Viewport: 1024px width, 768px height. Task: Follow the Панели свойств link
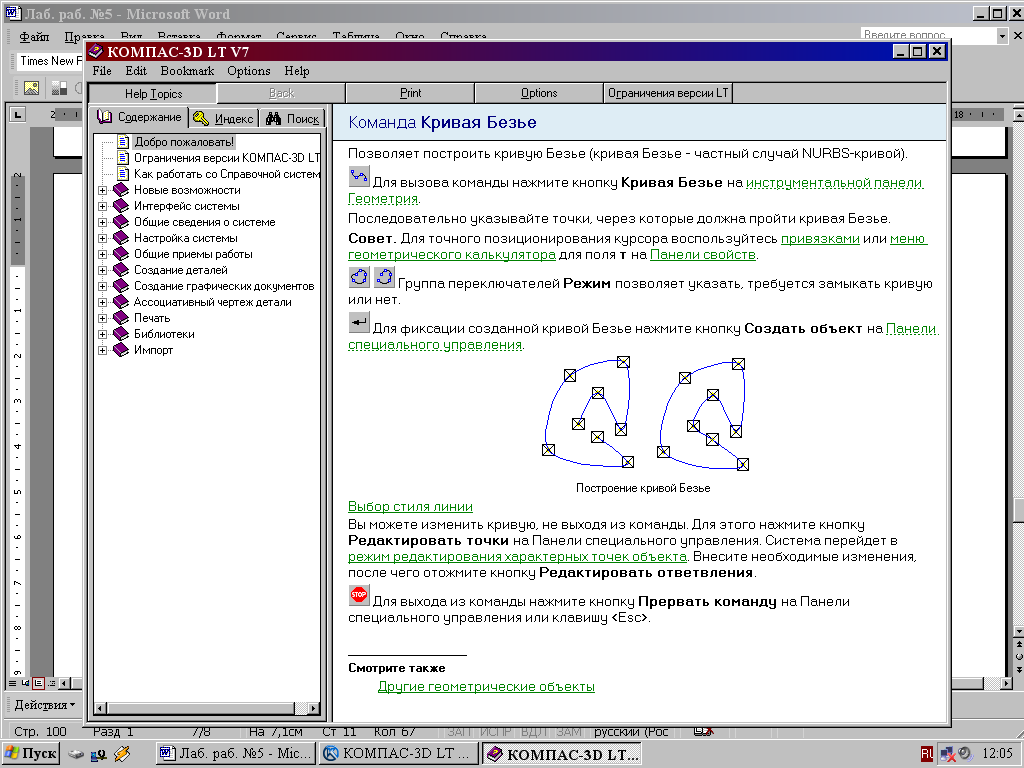tap(703, 255)
